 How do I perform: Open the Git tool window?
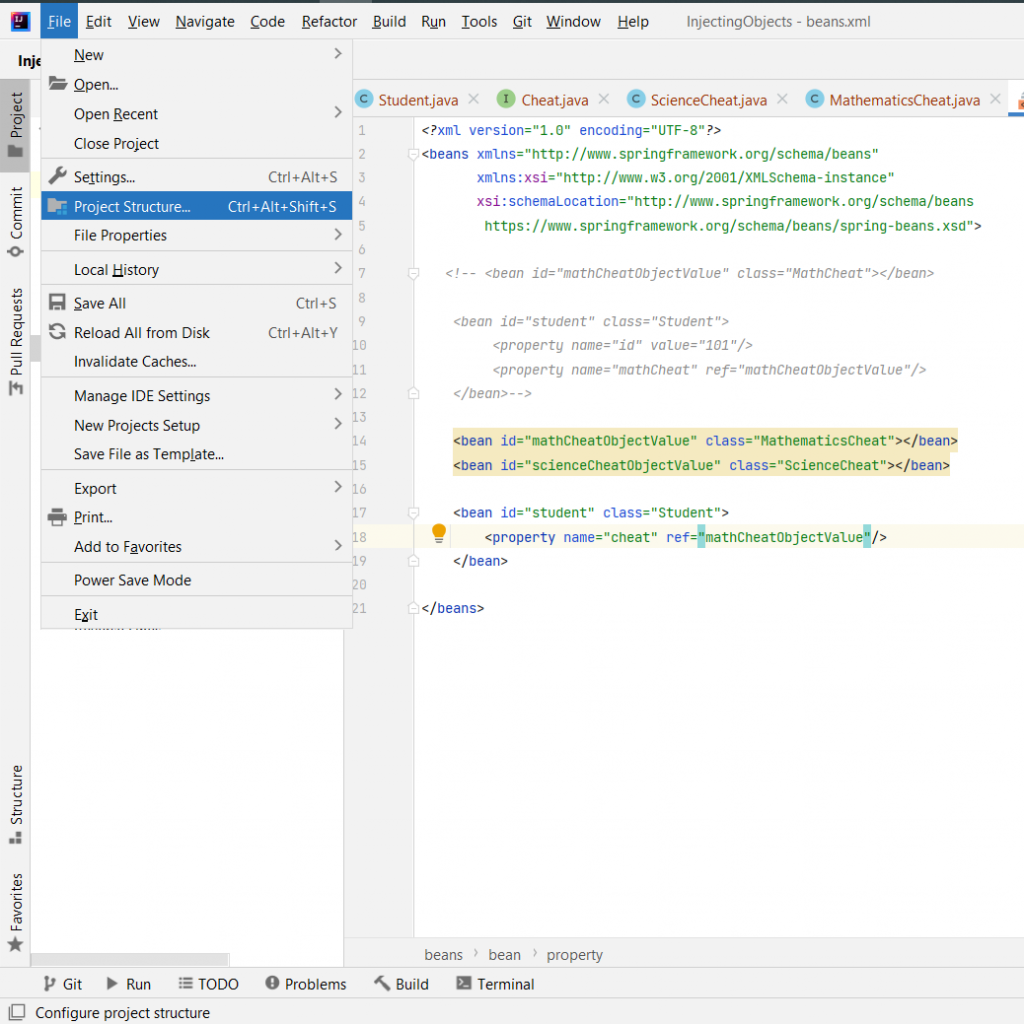62,984
